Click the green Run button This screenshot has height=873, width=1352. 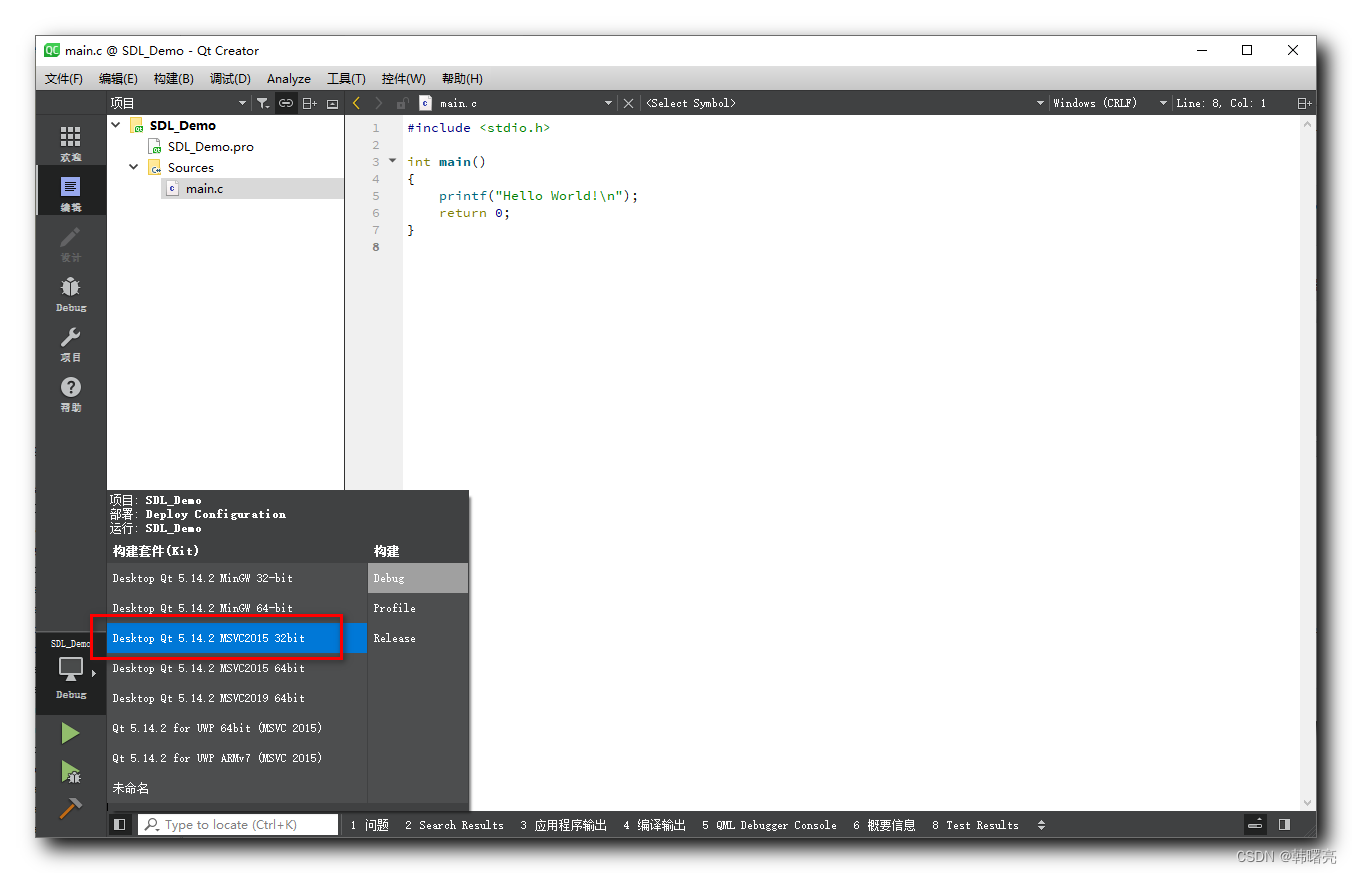(x=70, y=733)
